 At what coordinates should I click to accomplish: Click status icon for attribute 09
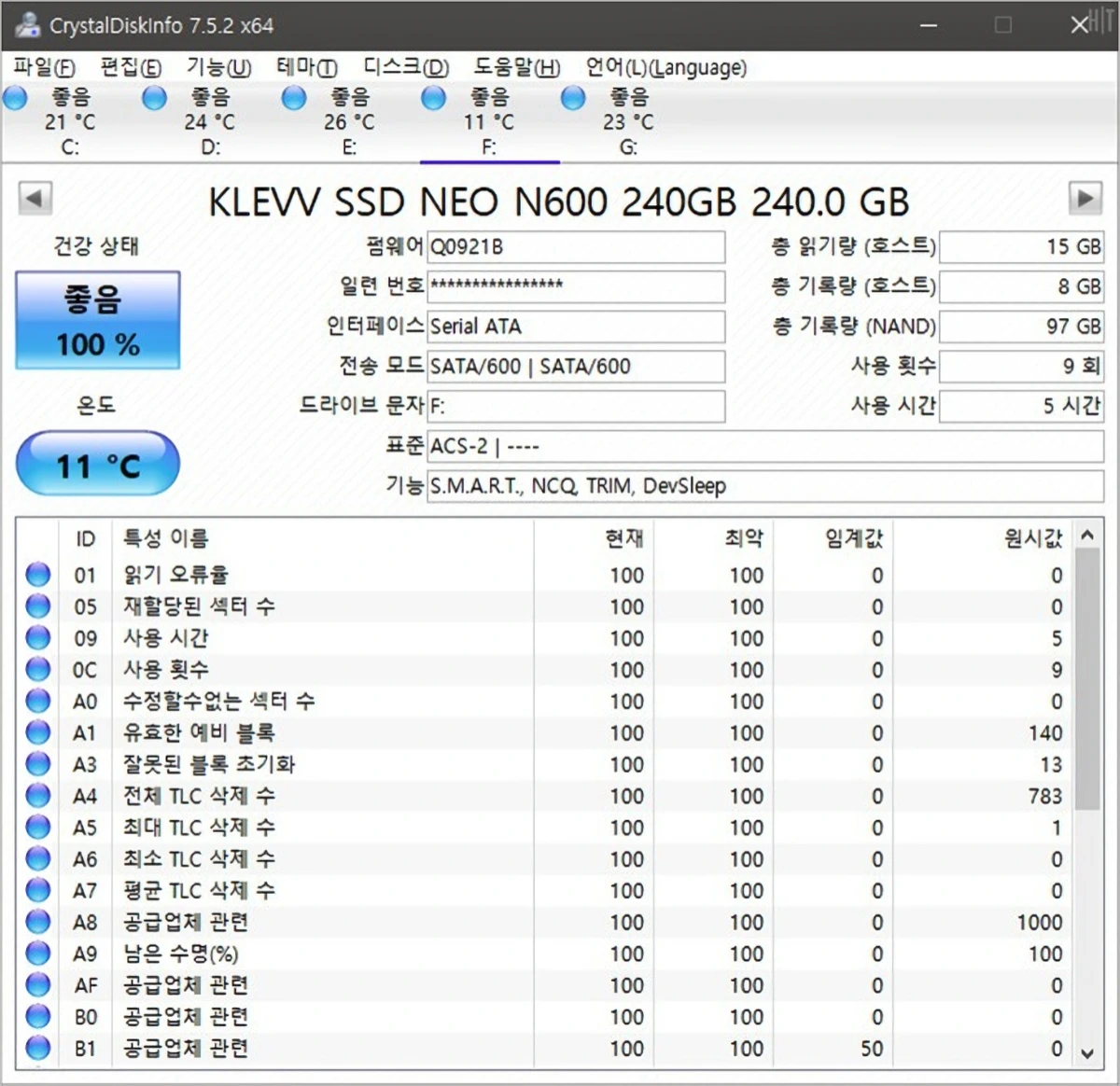click(38, 638)
